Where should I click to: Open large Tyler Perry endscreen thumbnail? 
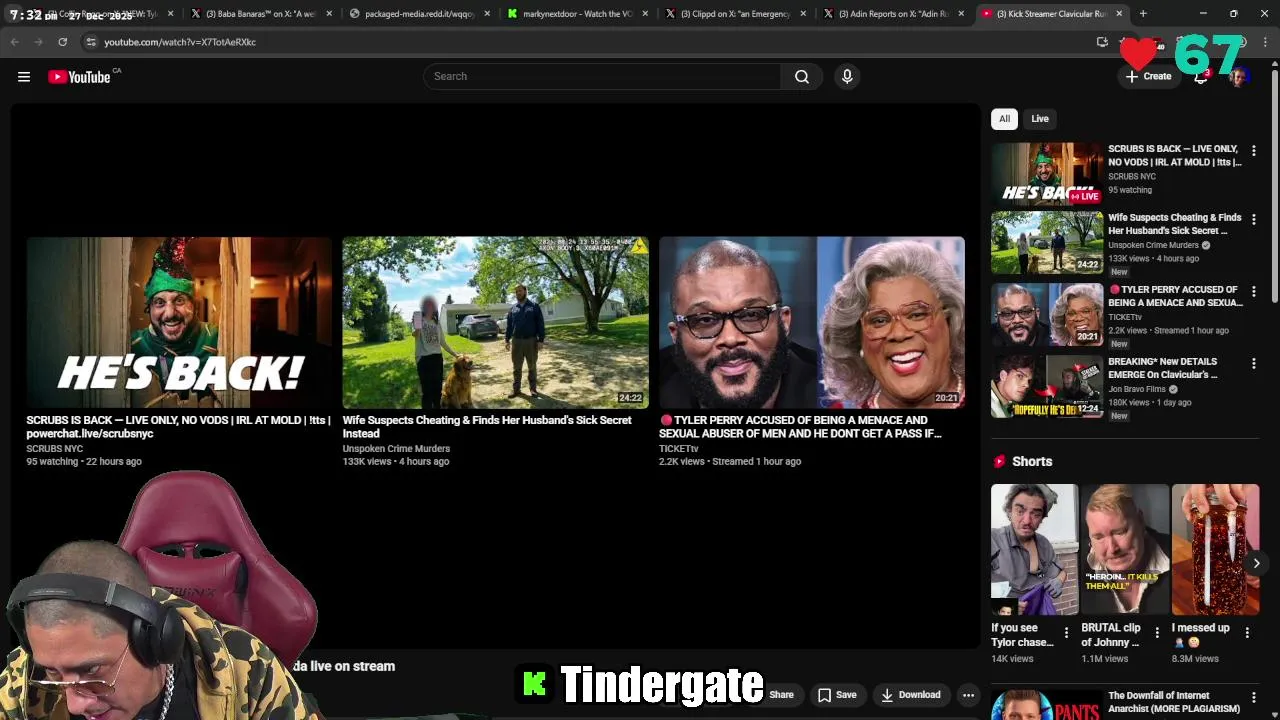click(812, 322)
